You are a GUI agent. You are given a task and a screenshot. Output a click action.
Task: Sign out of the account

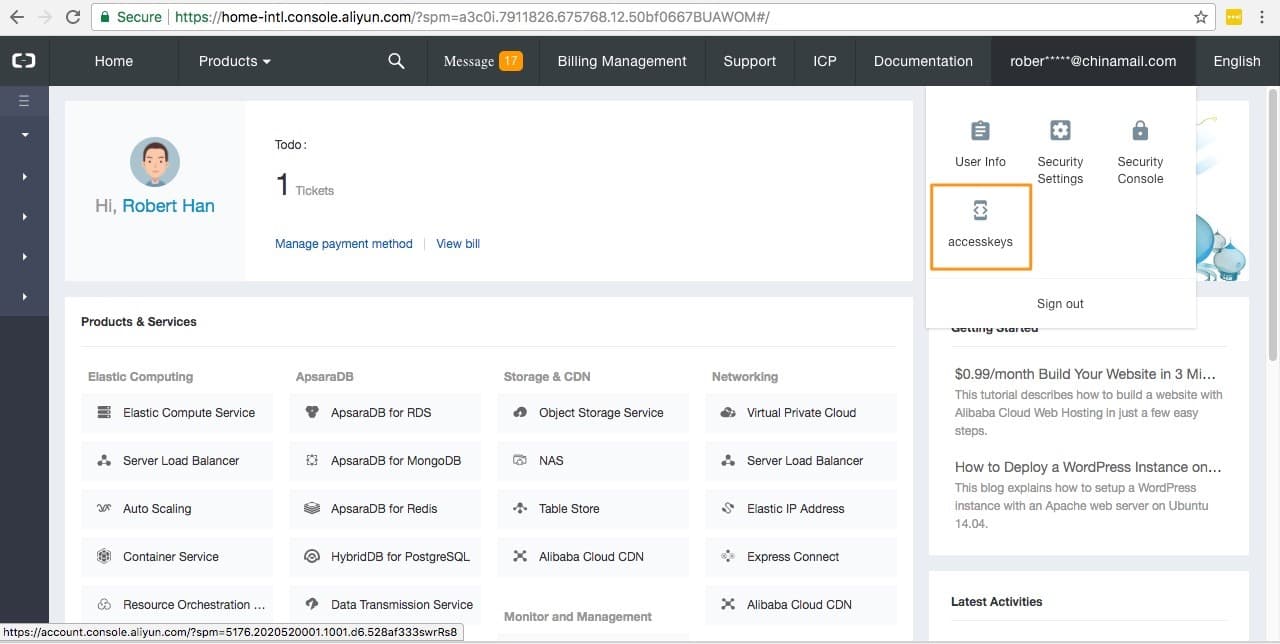click(x=1060, y=304)
